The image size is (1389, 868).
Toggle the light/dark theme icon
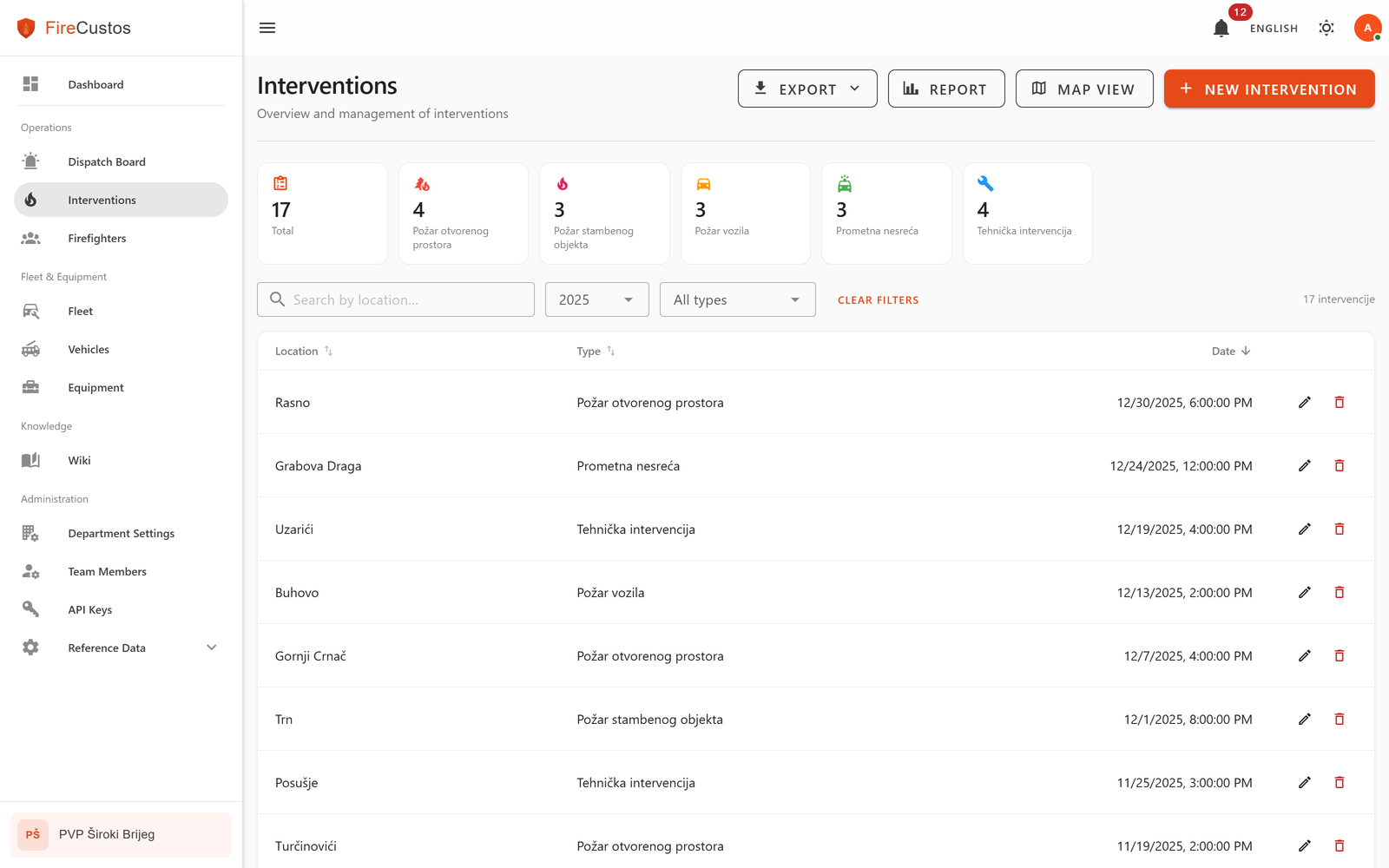click(1326, 28)
